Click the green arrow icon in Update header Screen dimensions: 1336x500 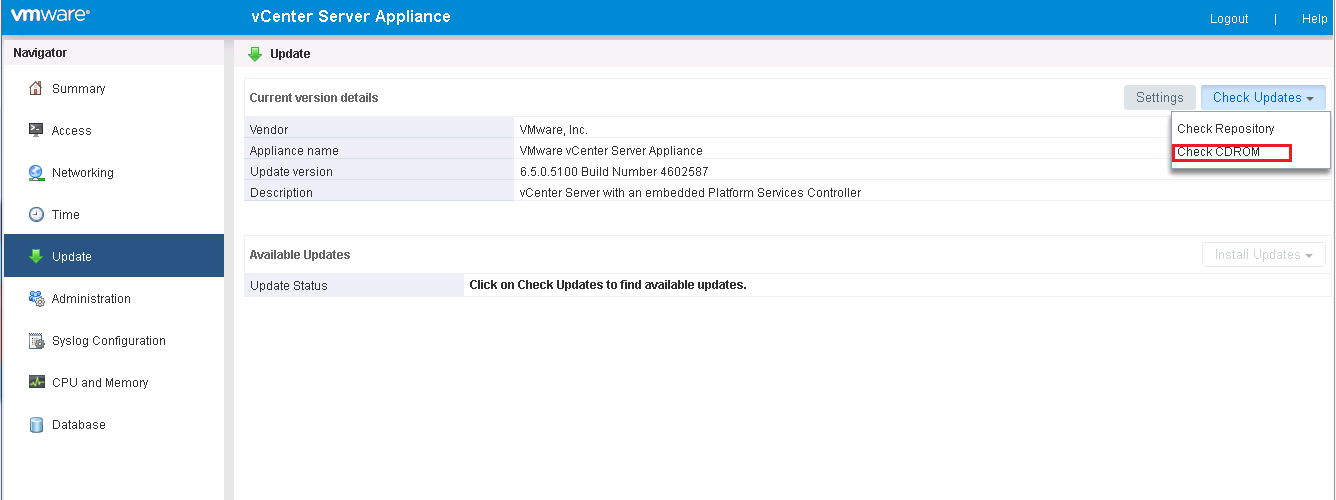click(x=255, y=54)
